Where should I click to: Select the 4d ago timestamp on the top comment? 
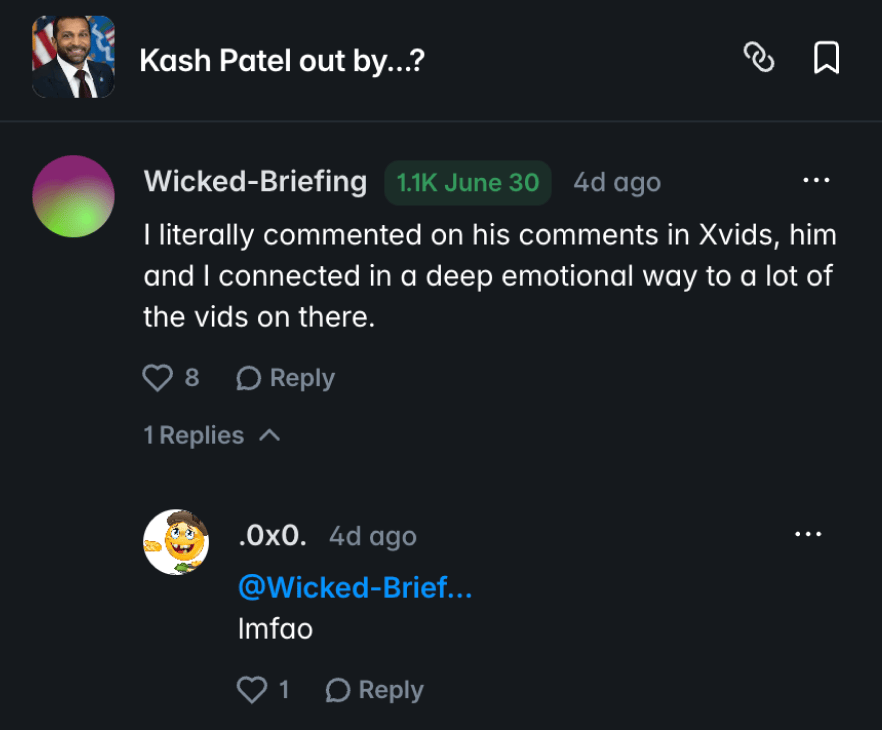pos(617,182)
